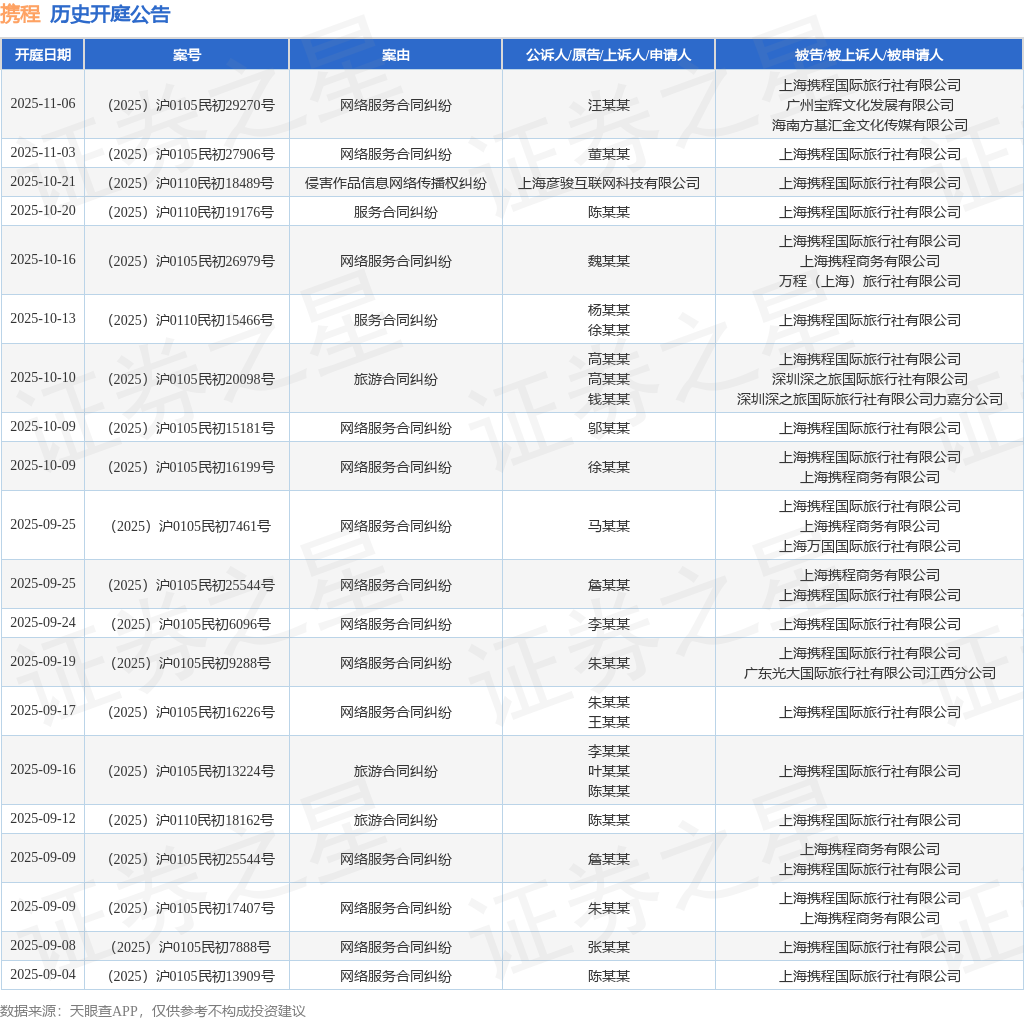The image size is (1024, 1020).
Task: Select the date cell 2025-10-10
Action: click(43, 378)
